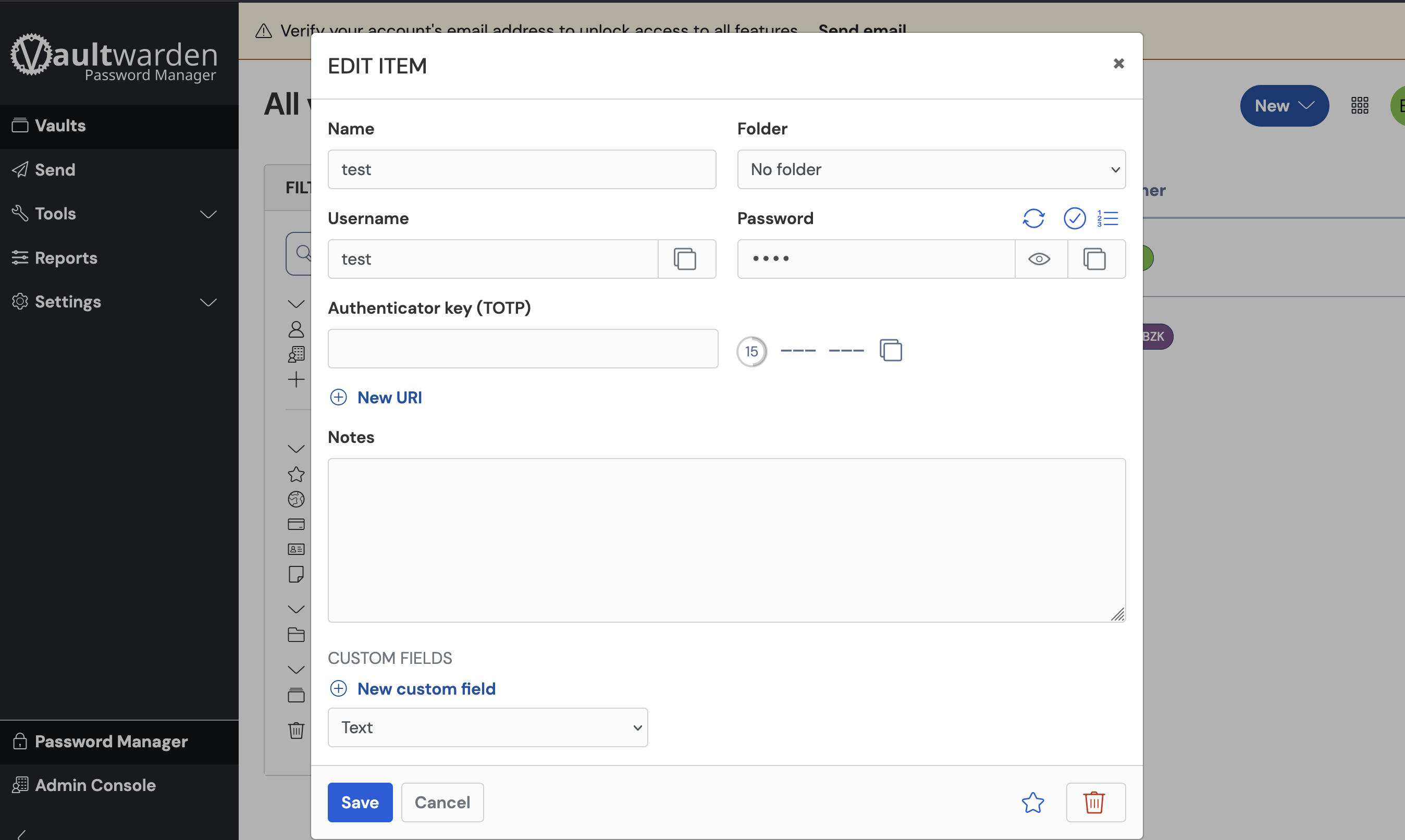Click the Tools wrench icon
The width and height of the screenshot is (1405, 840).
[x=20, y=214]
